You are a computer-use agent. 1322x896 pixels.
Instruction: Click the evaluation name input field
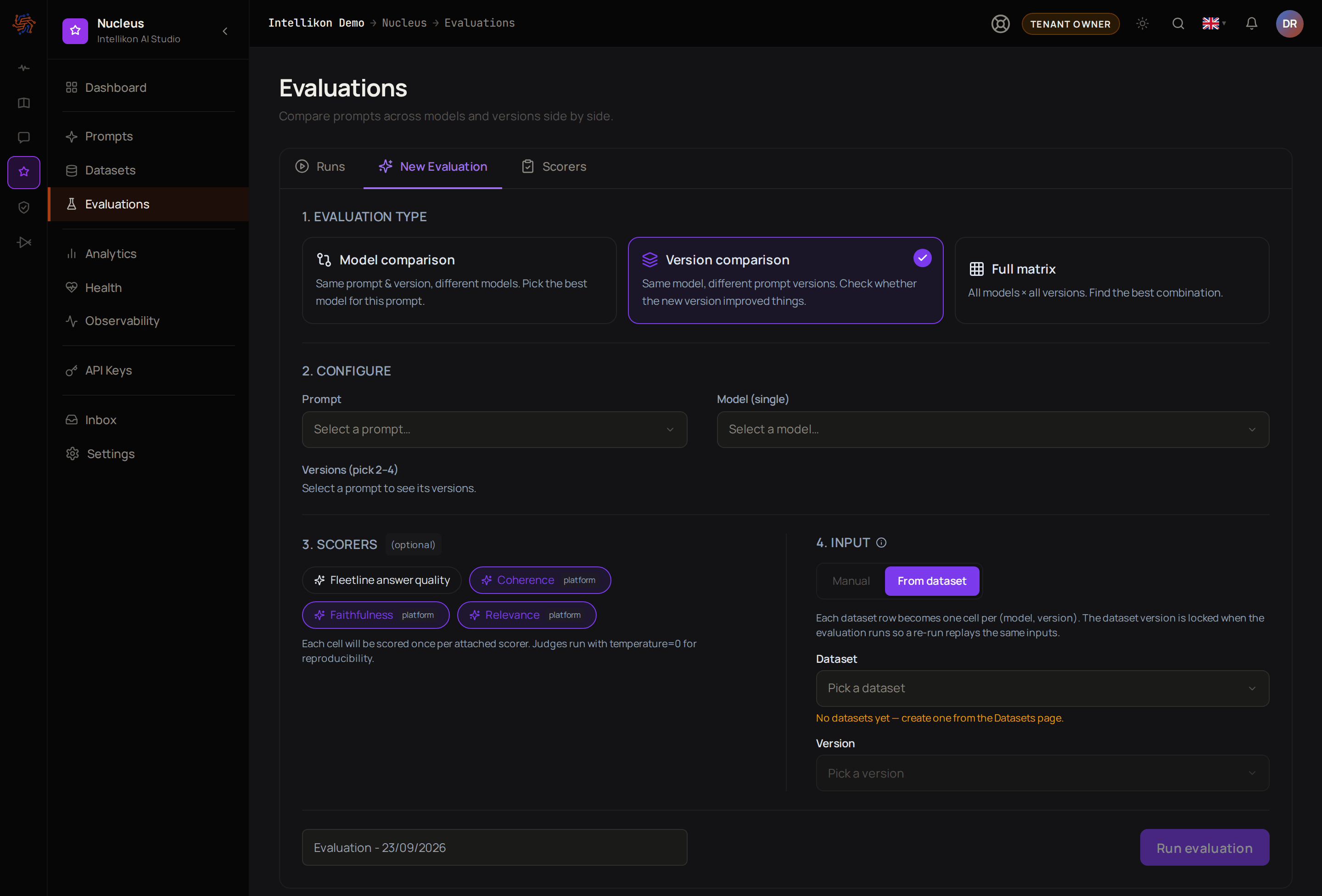pos(494,848)
